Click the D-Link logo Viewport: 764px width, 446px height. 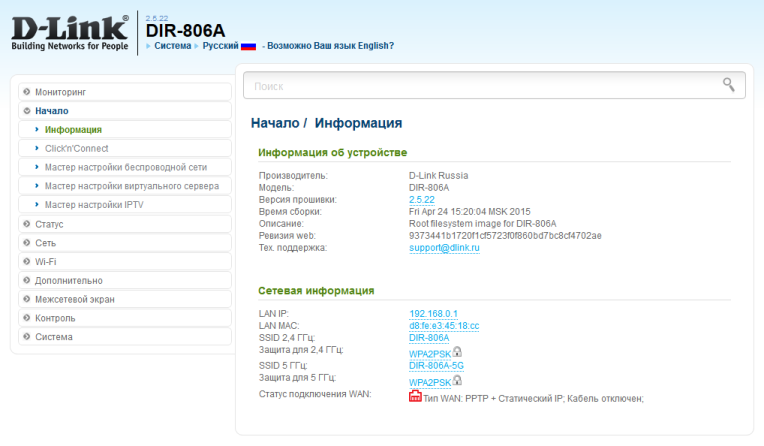coord(70,33)
